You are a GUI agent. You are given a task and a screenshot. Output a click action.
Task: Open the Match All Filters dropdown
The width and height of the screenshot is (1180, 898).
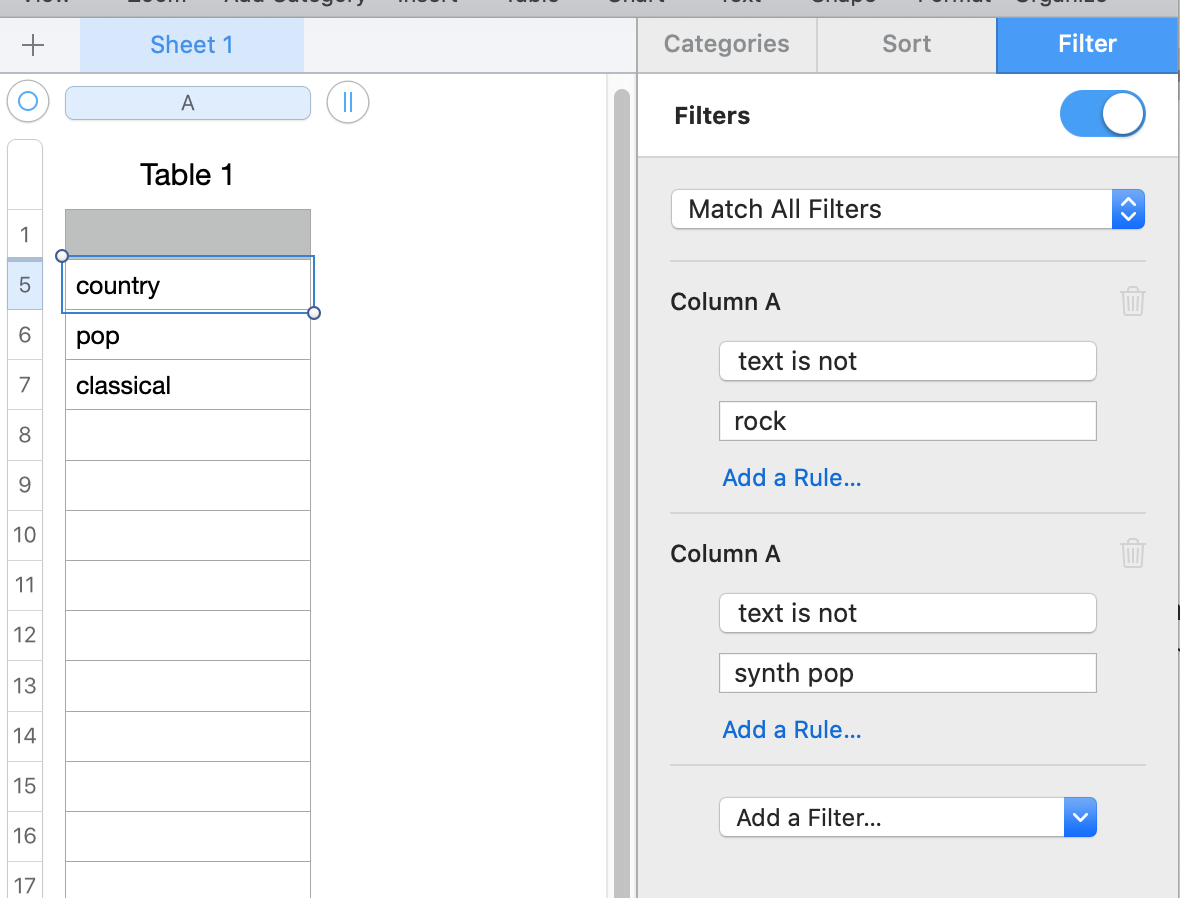[907, 209]
